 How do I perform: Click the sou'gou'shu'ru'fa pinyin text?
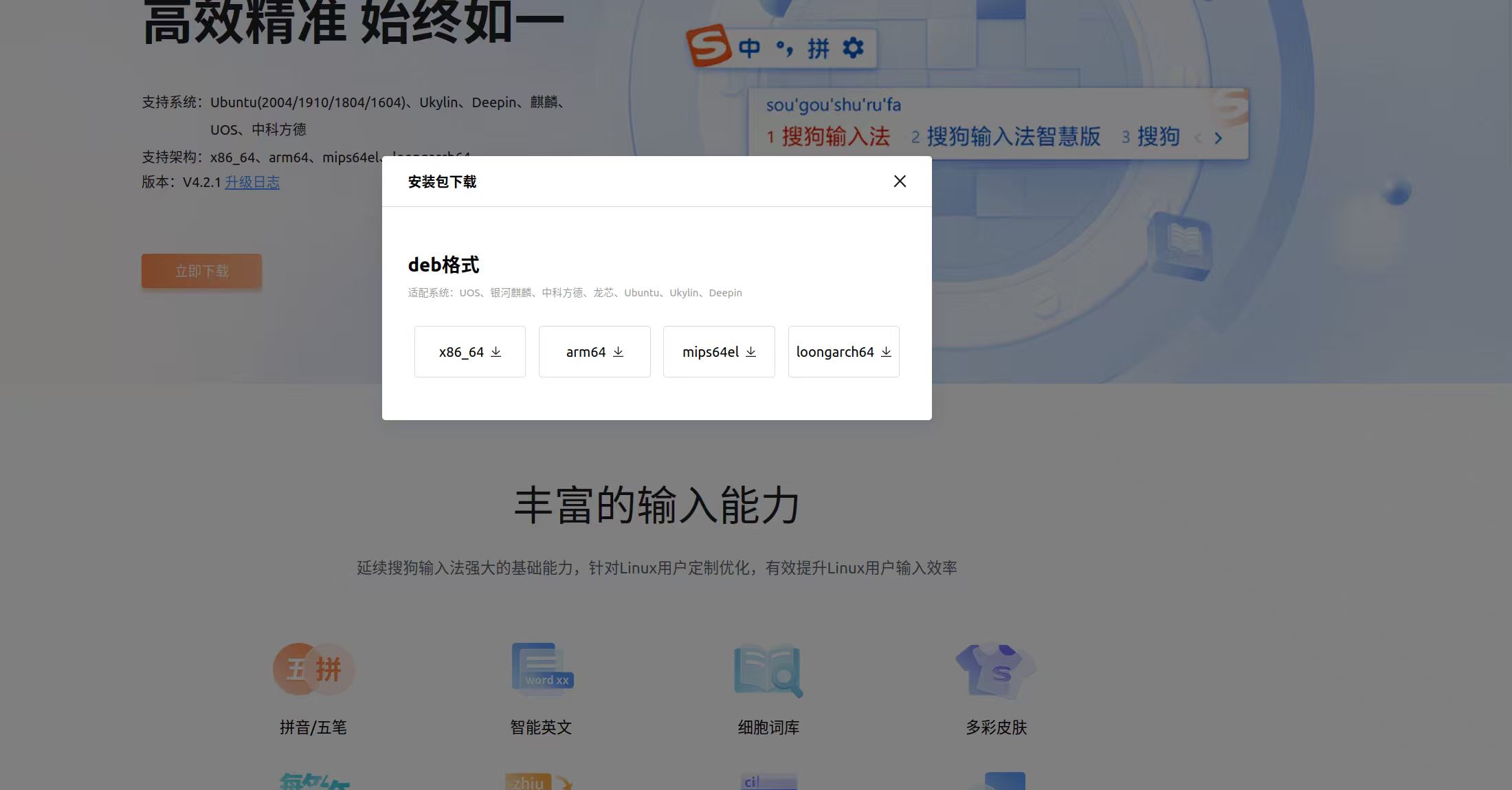[x=834, y=105]
